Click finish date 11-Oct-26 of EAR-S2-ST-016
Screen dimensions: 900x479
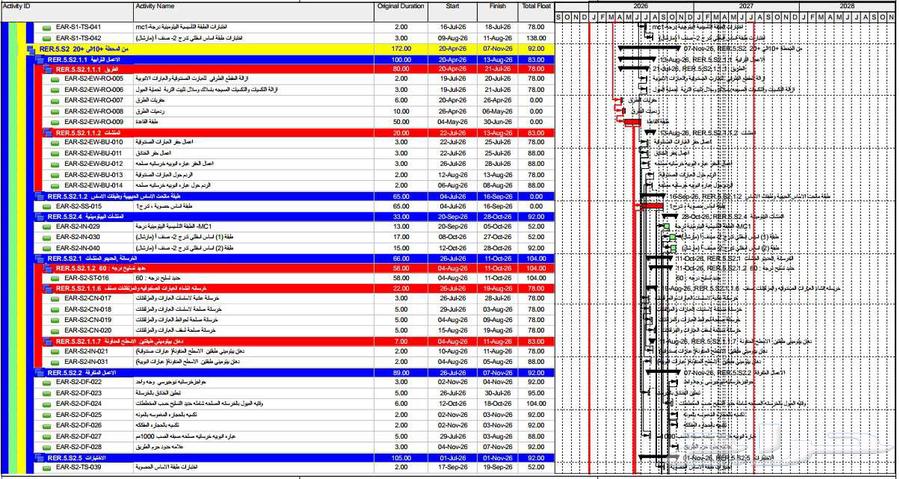tap(498, 279)
